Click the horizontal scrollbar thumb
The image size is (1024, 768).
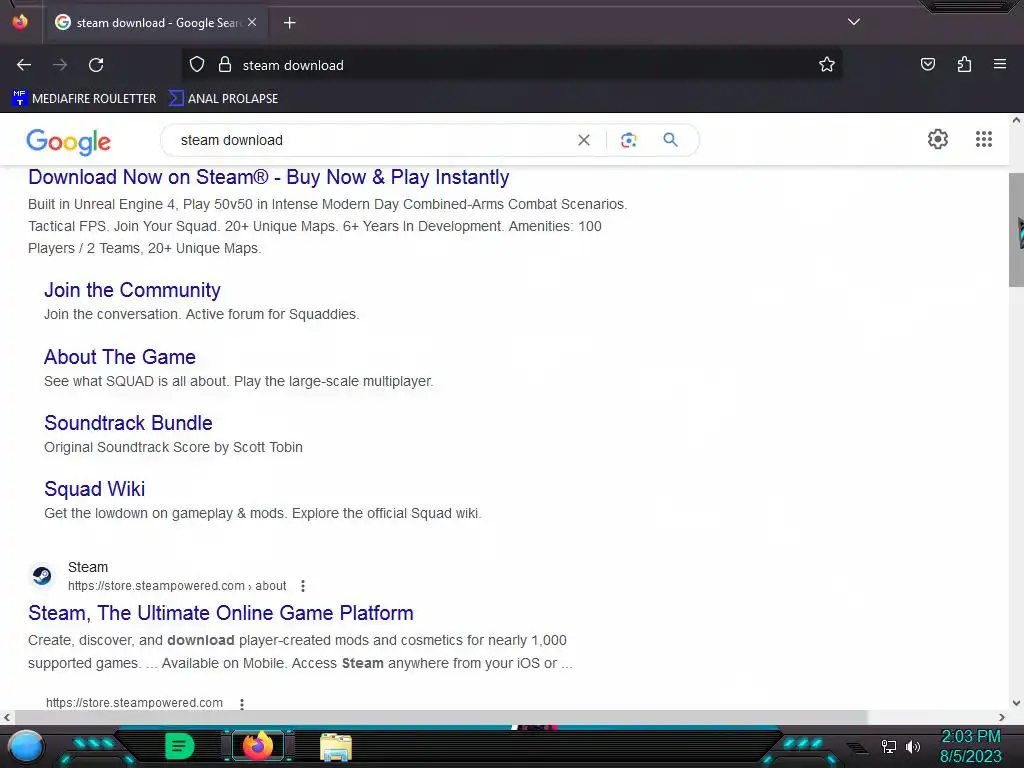pos(439,717)
